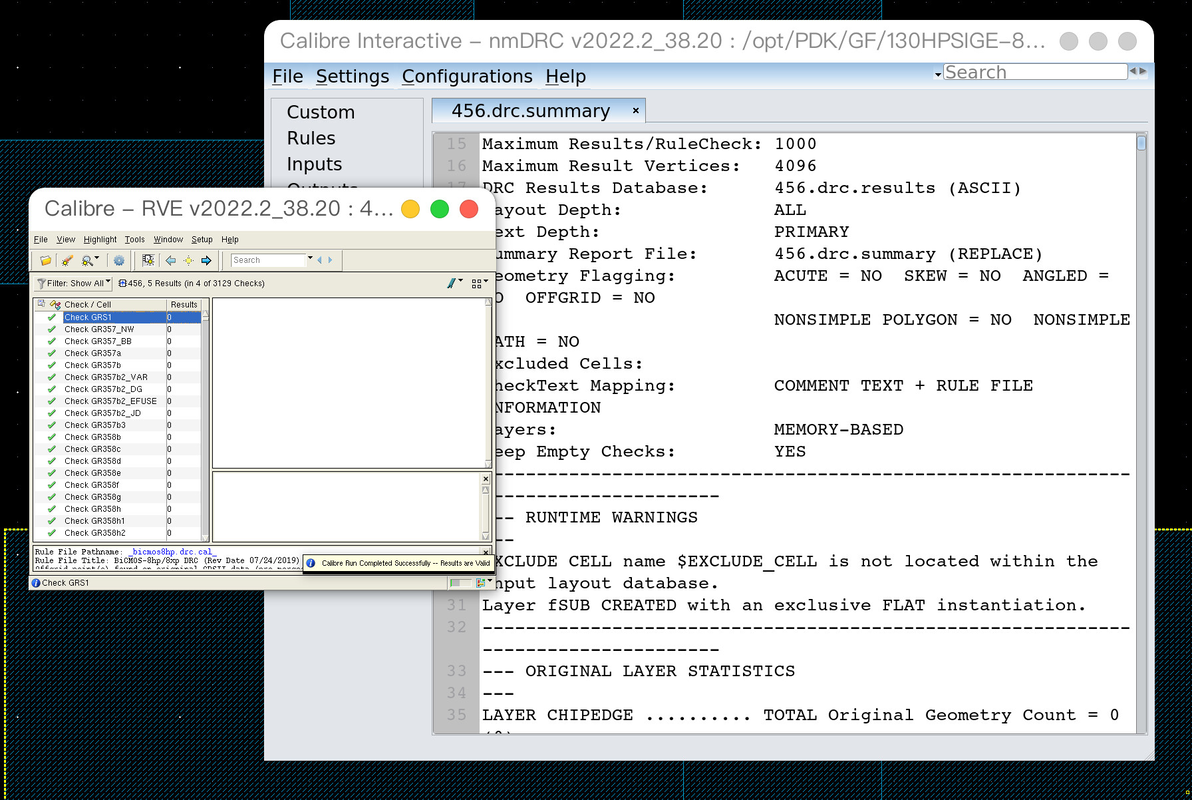1192x800 pixels.
Task: Click the colored status icon at RVE bottom right
Action: [x=480, y=583]
